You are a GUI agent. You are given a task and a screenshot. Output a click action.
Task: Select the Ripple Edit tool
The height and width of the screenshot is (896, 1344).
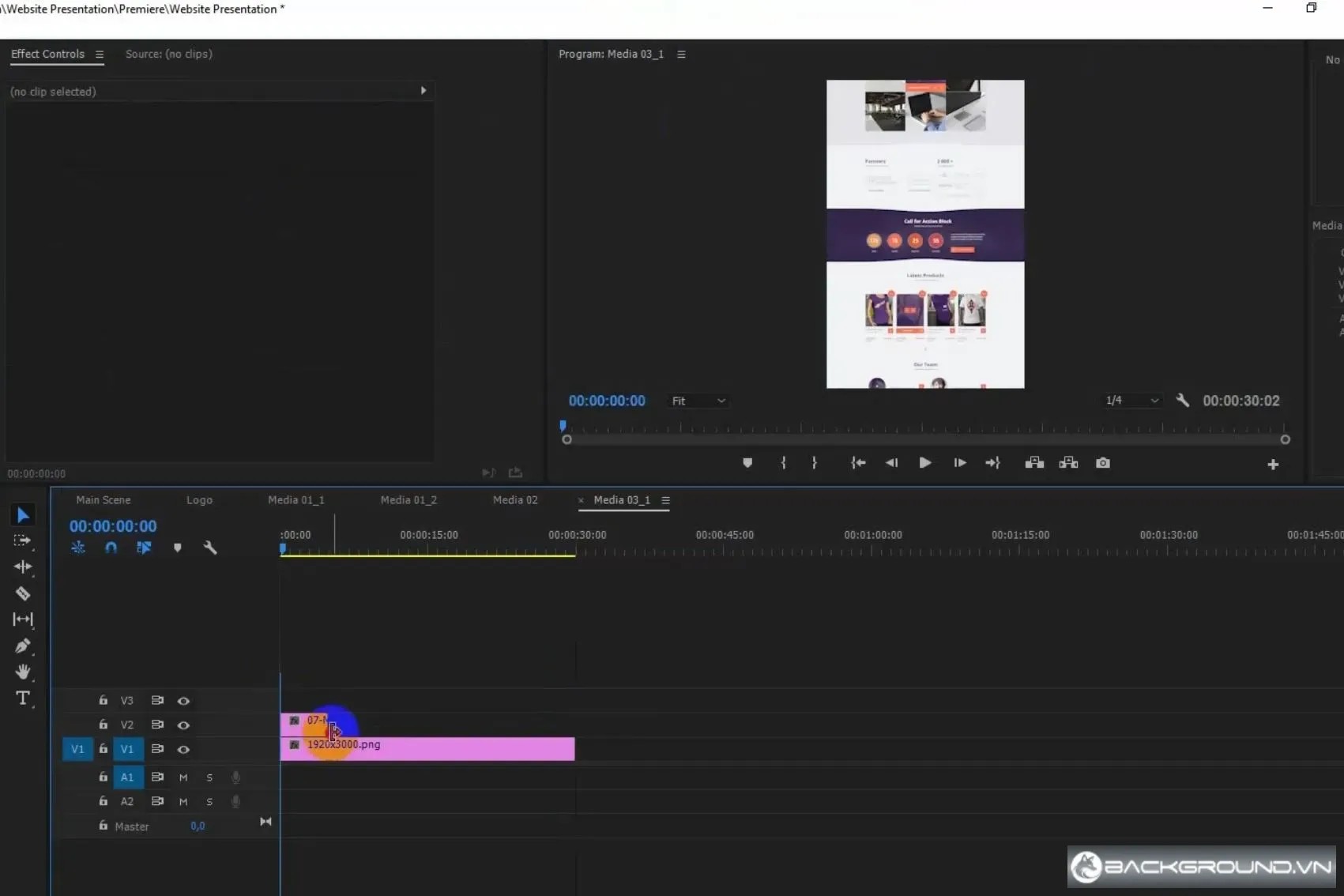coord(23,567)
